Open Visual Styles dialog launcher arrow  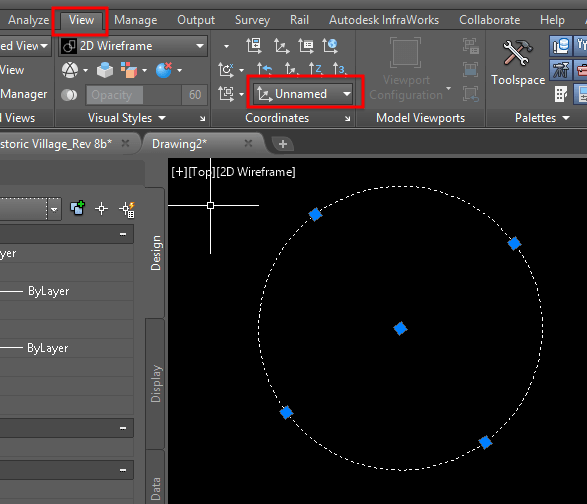[203, 119]
